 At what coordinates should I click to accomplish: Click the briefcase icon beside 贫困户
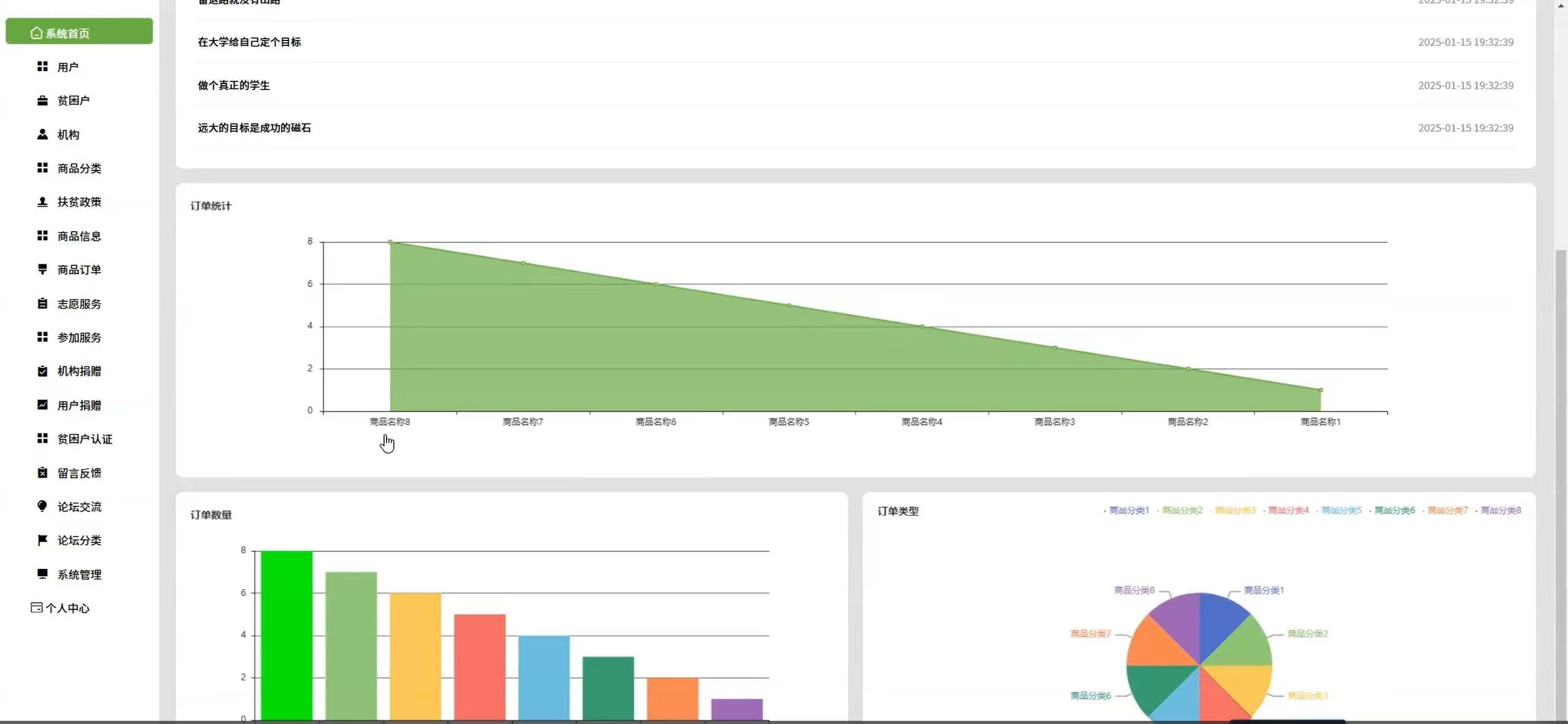(x=42, y=101)
